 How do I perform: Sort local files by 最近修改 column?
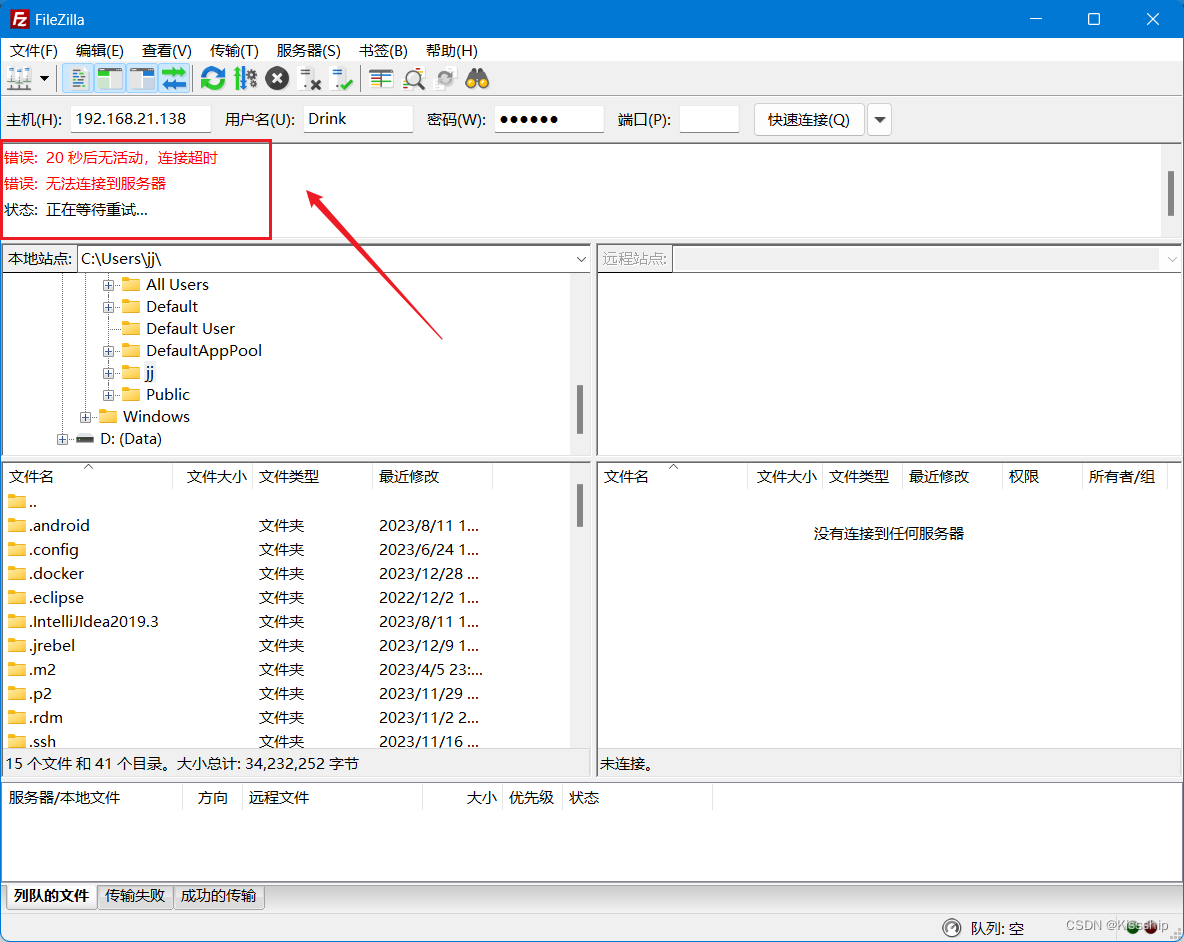click(433, 476)
